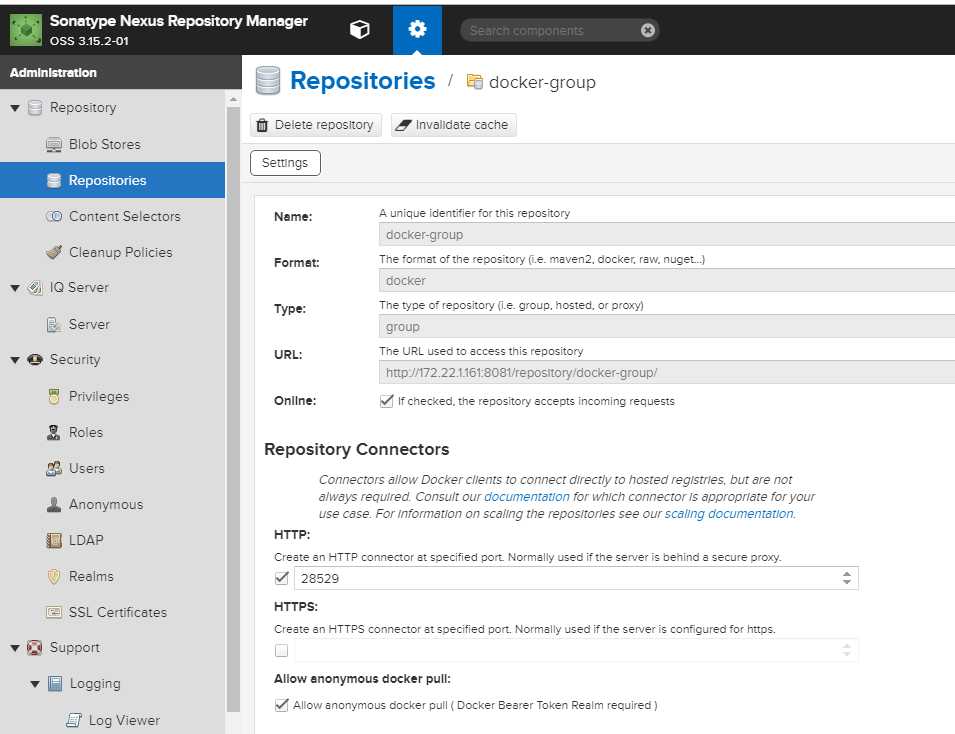The image size is (955, 734).
Task: Click the Roles person icon
Action: coord(54,432)
